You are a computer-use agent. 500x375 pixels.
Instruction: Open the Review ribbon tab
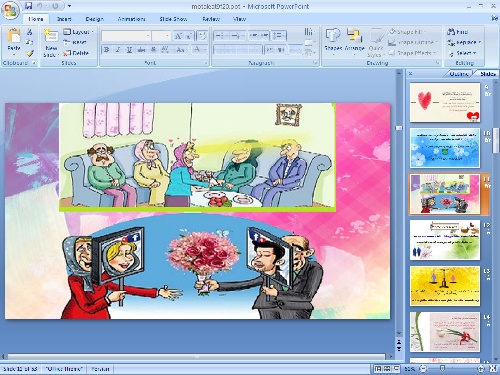[211, 19]
